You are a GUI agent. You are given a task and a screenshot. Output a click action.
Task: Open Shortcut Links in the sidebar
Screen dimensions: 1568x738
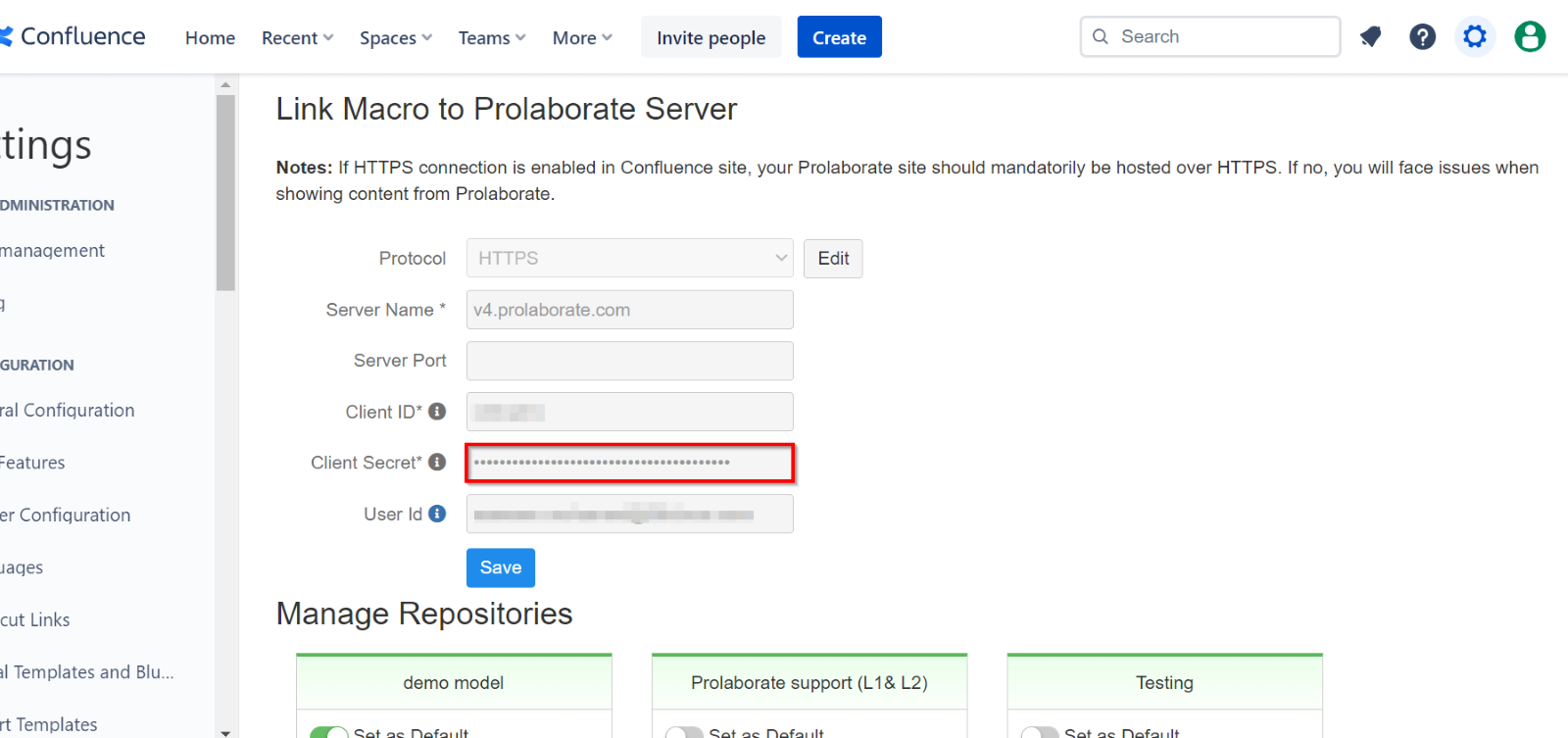[35, 619]
